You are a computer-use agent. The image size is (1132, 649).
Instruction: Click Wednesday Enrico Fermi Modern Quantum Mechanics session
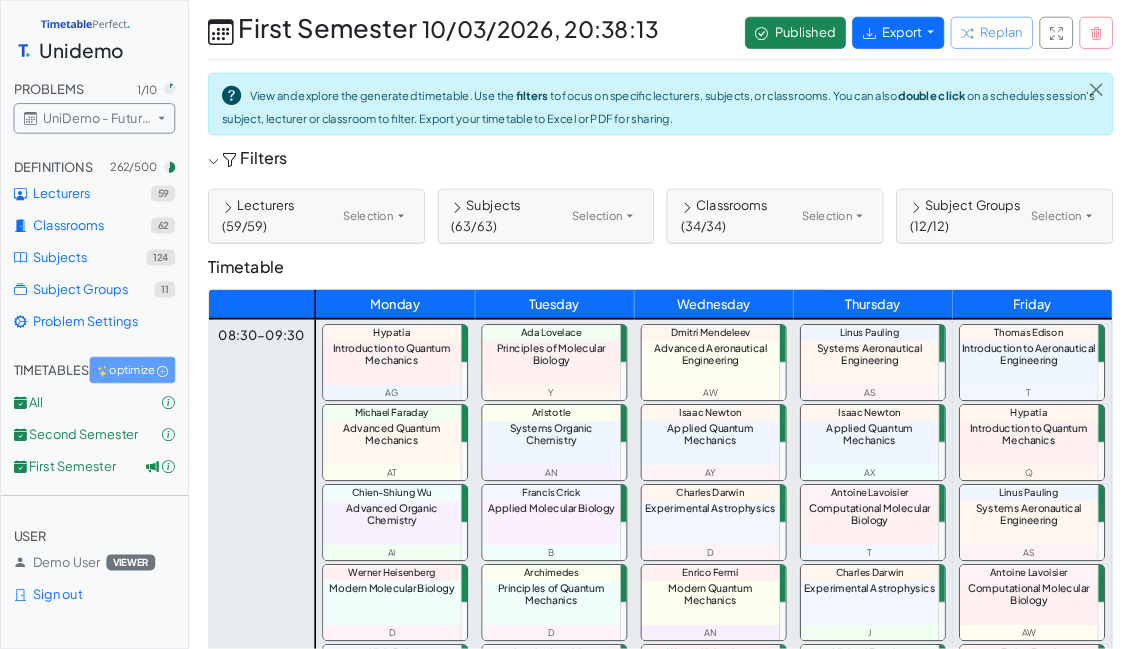click(x=713, y=603)
